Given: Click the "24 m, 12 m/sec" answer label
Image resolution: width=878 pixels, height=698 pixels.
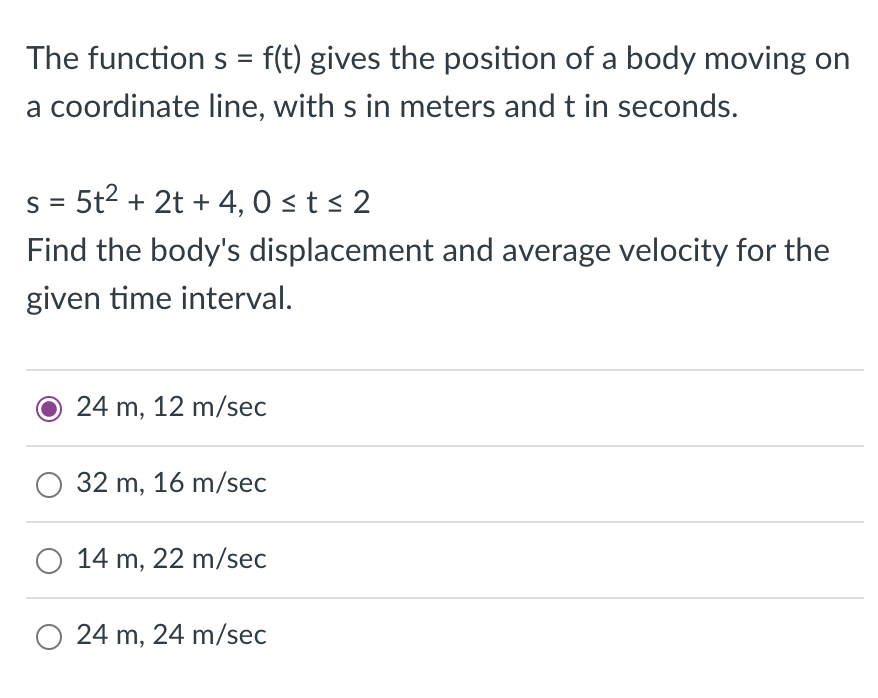Looking at the screenshot, I should [x=171, y=407].
